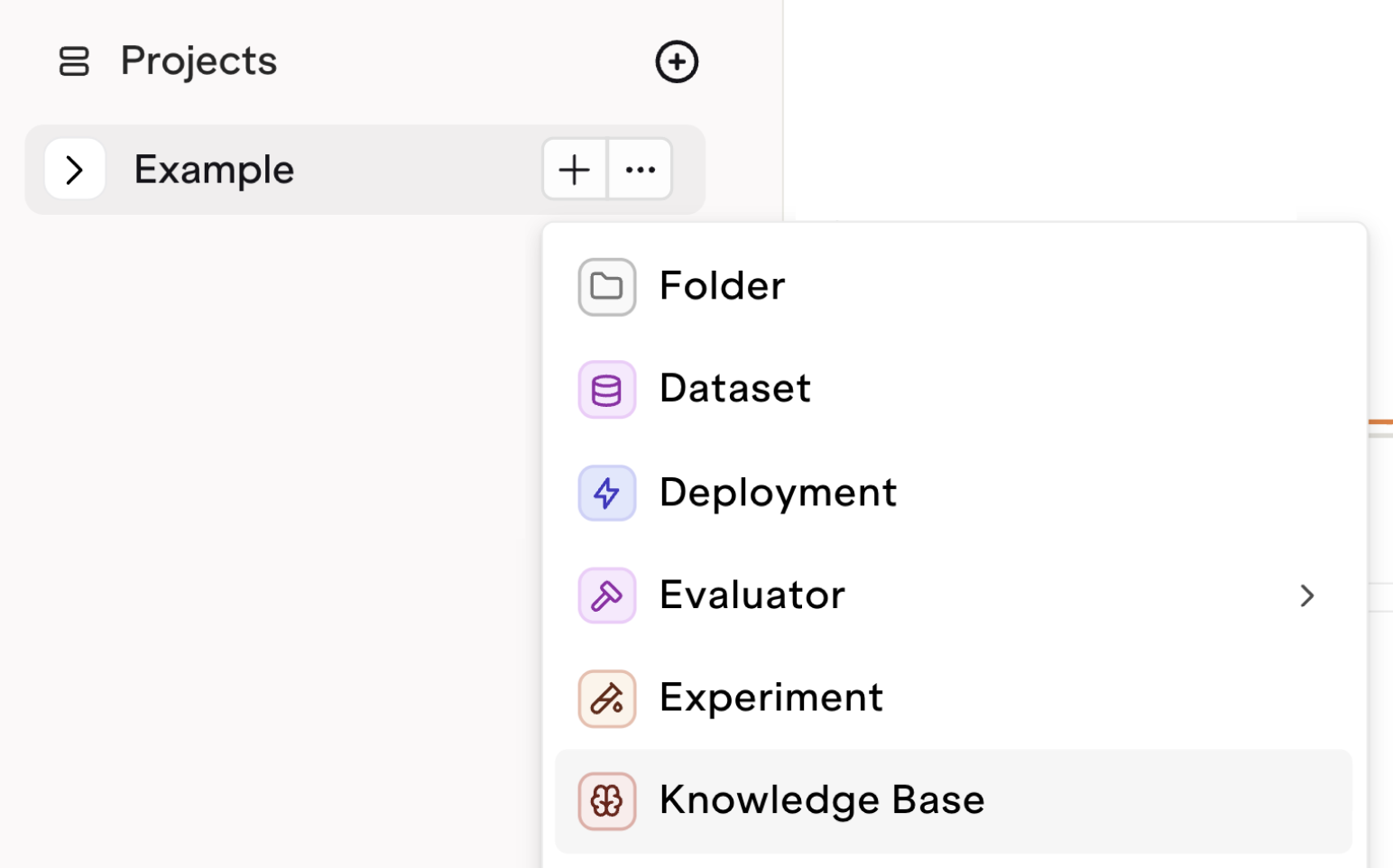1393x868 pixels.
Task: Click the Folder icon in the menu
Action: coord(606,286)
